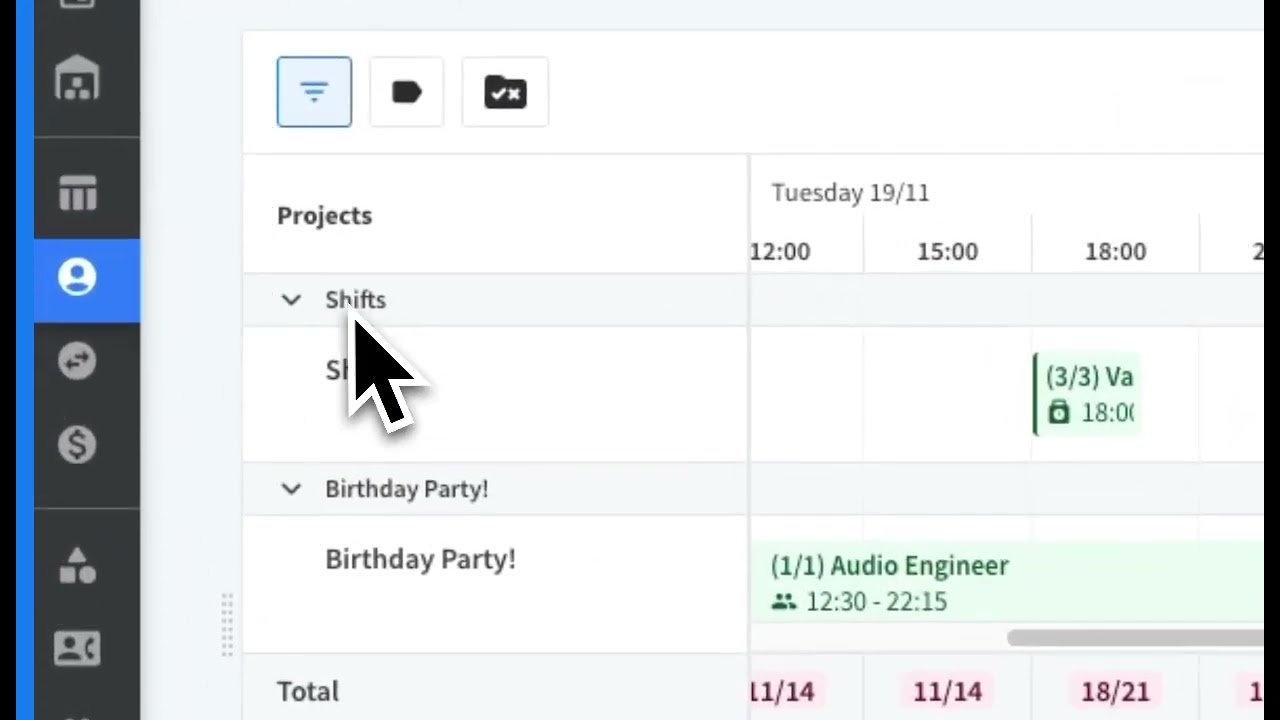Collapse the Birthday Party! group chevron
This screenshot has height=720, width=1280.
291,489
